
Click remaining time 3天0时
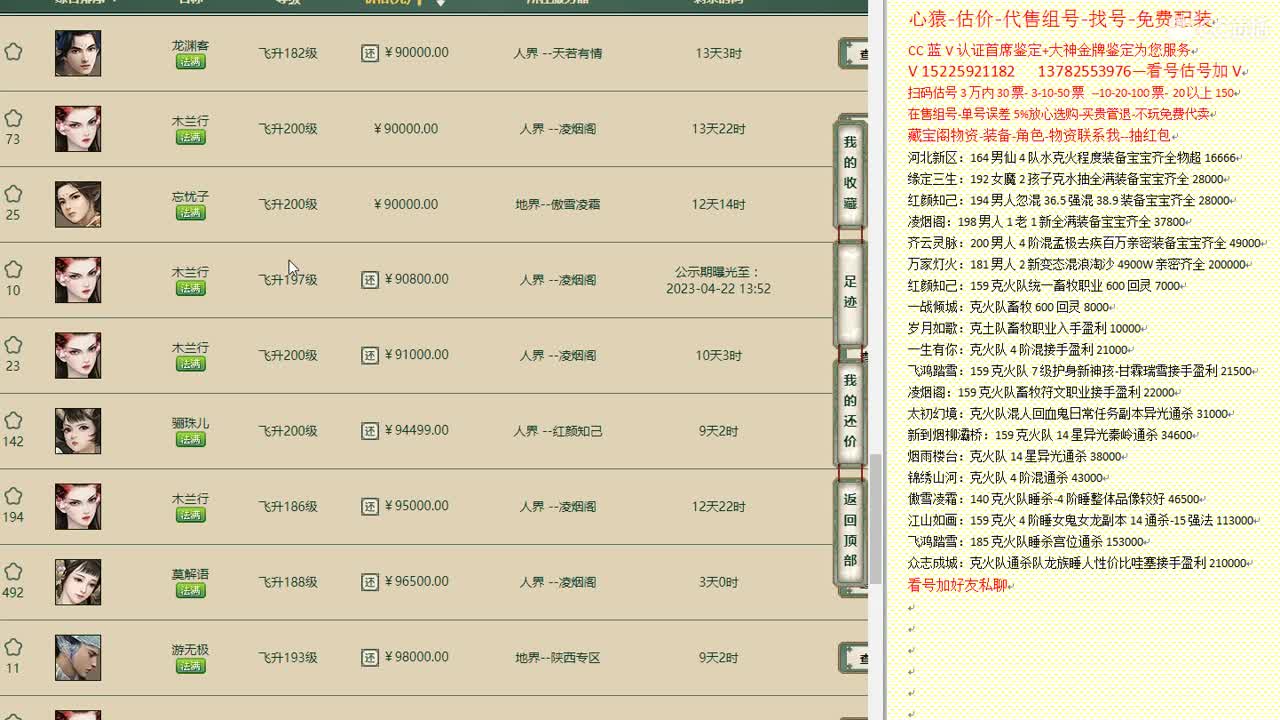718,582
